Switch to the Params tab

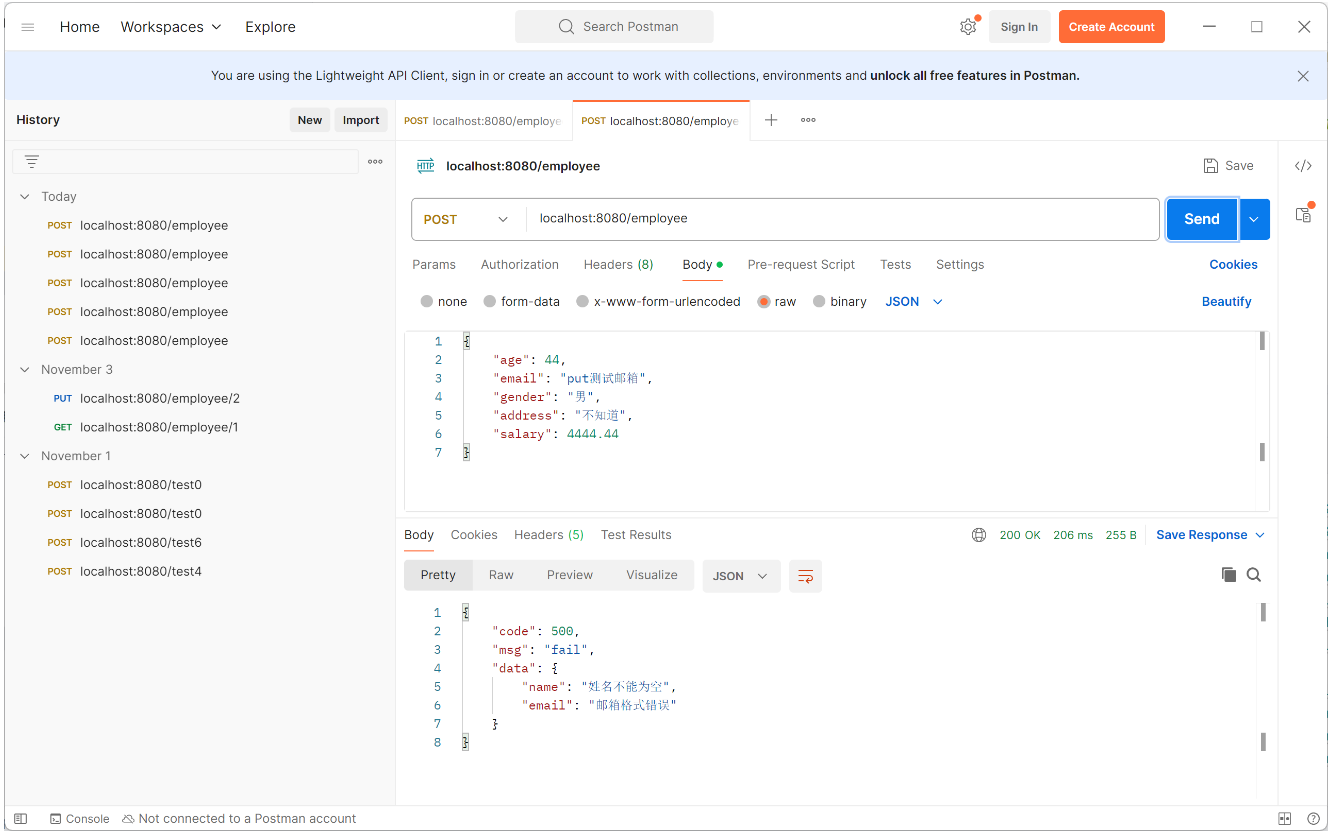point(434,265)
